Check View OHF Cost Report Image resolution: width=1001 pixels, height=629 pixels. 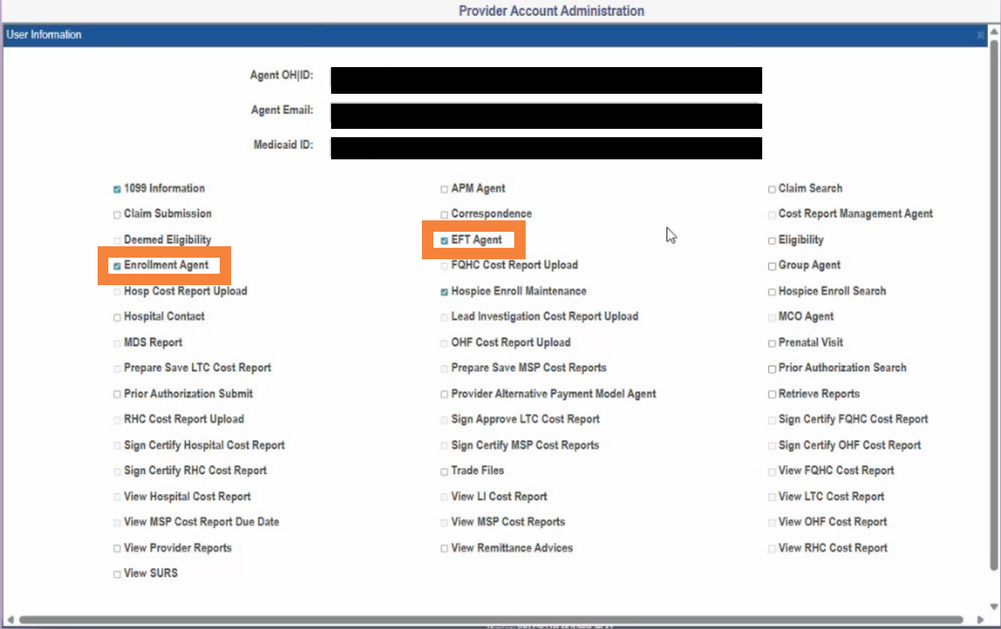coord(772,523)
